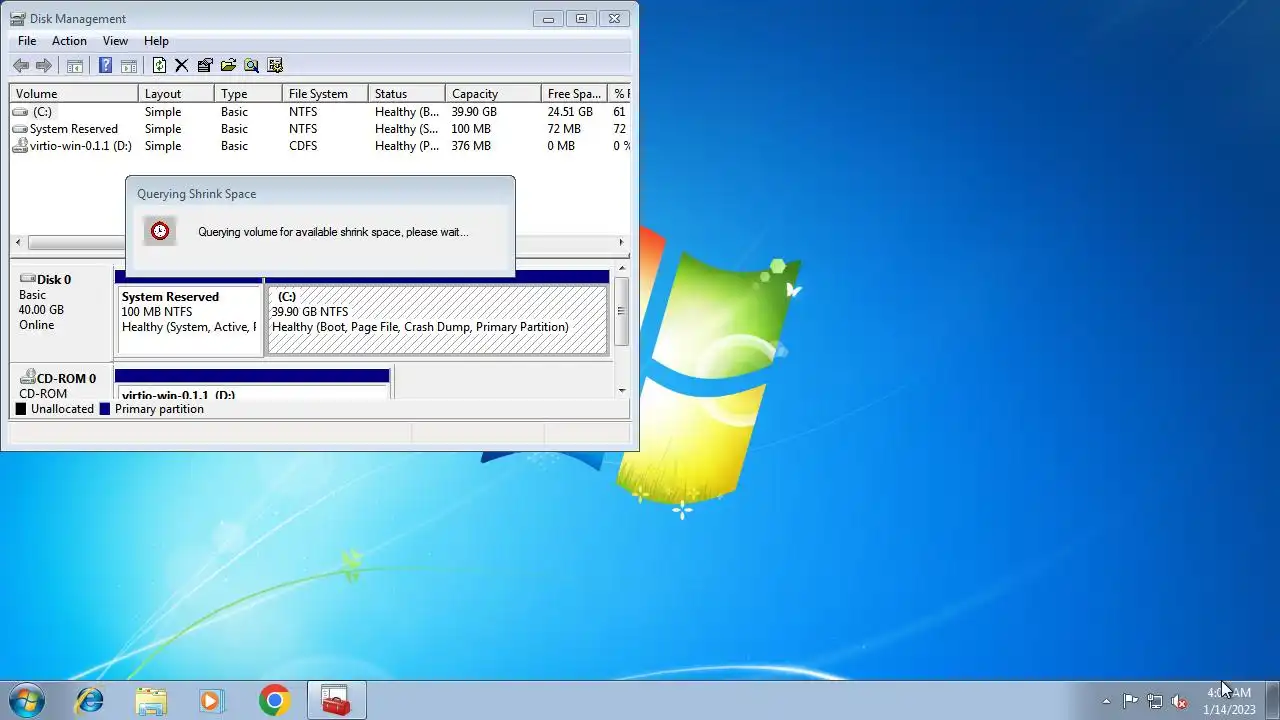The width and height of the screenshot is (1280, 720).
Task: Click the clock icon in the Querying Shrink Space dialog
Action: (160, 231)
